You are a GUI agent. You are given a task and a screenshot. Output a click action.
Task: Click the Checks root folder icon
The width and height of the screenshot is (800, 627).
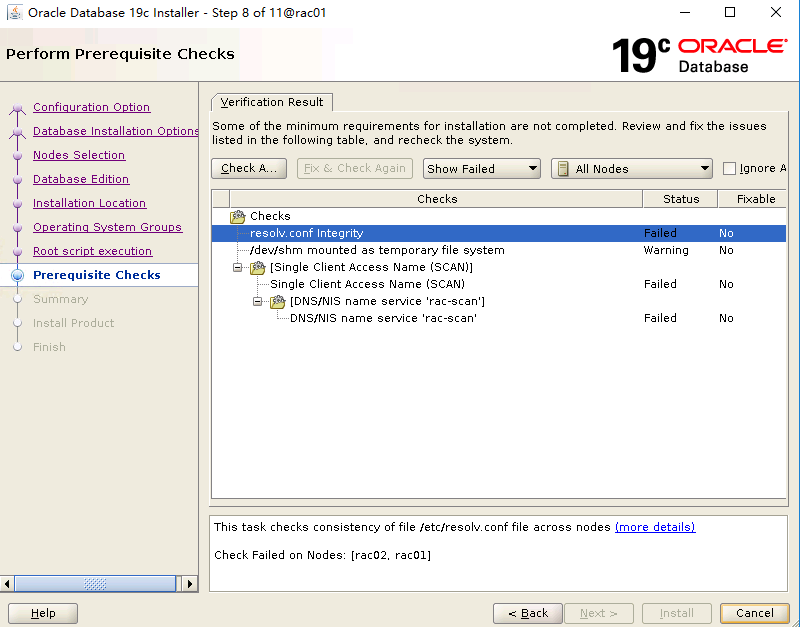pos(238,216)
